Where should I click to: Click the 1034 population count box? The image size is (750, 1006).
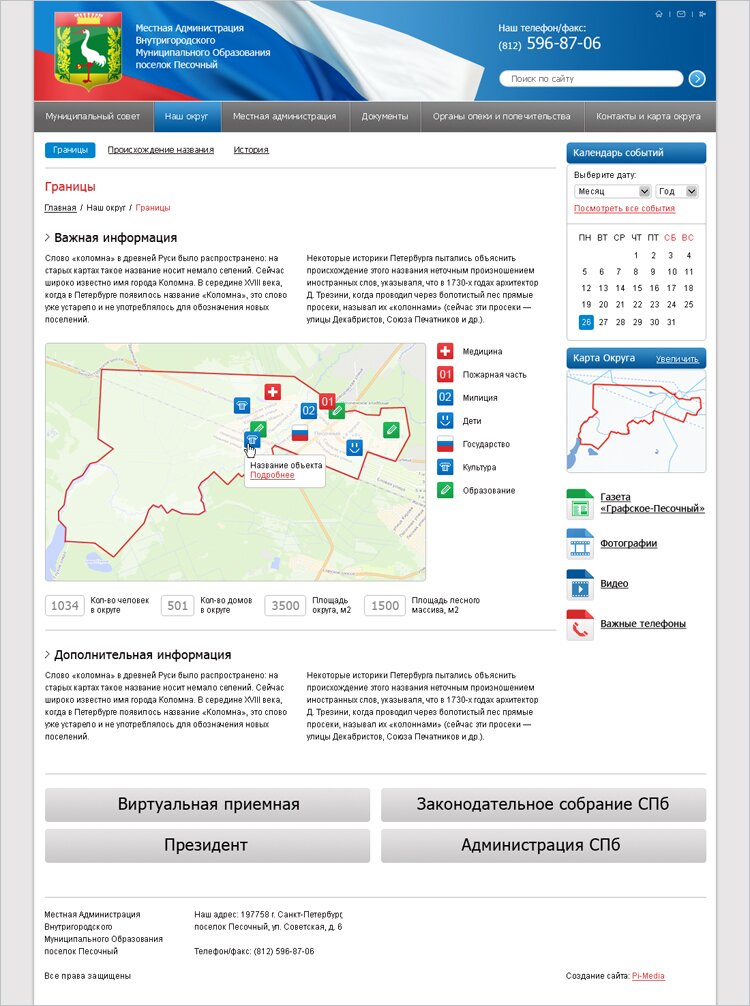tap(65, 606)
